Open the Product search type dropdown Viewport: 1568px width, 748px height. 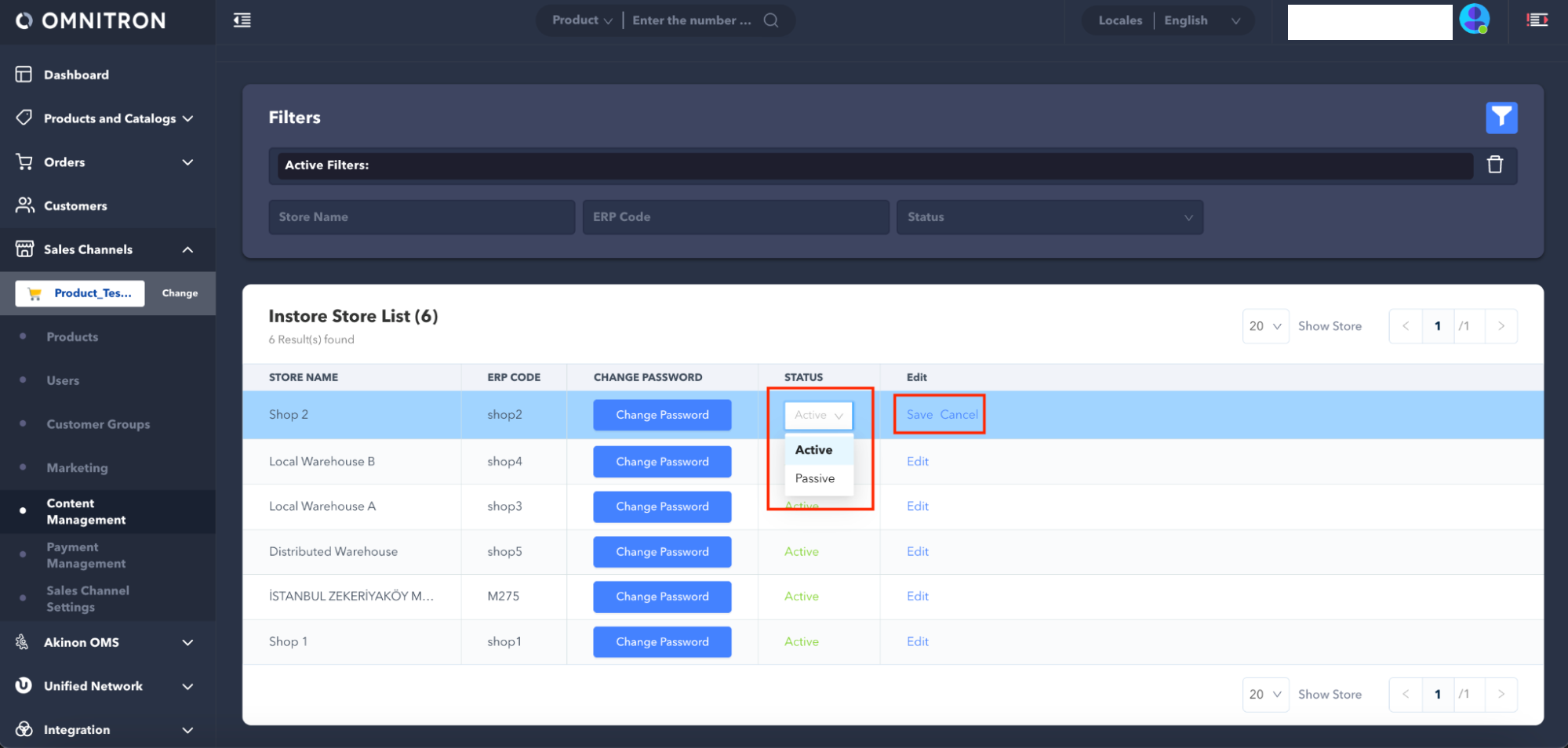581,20
